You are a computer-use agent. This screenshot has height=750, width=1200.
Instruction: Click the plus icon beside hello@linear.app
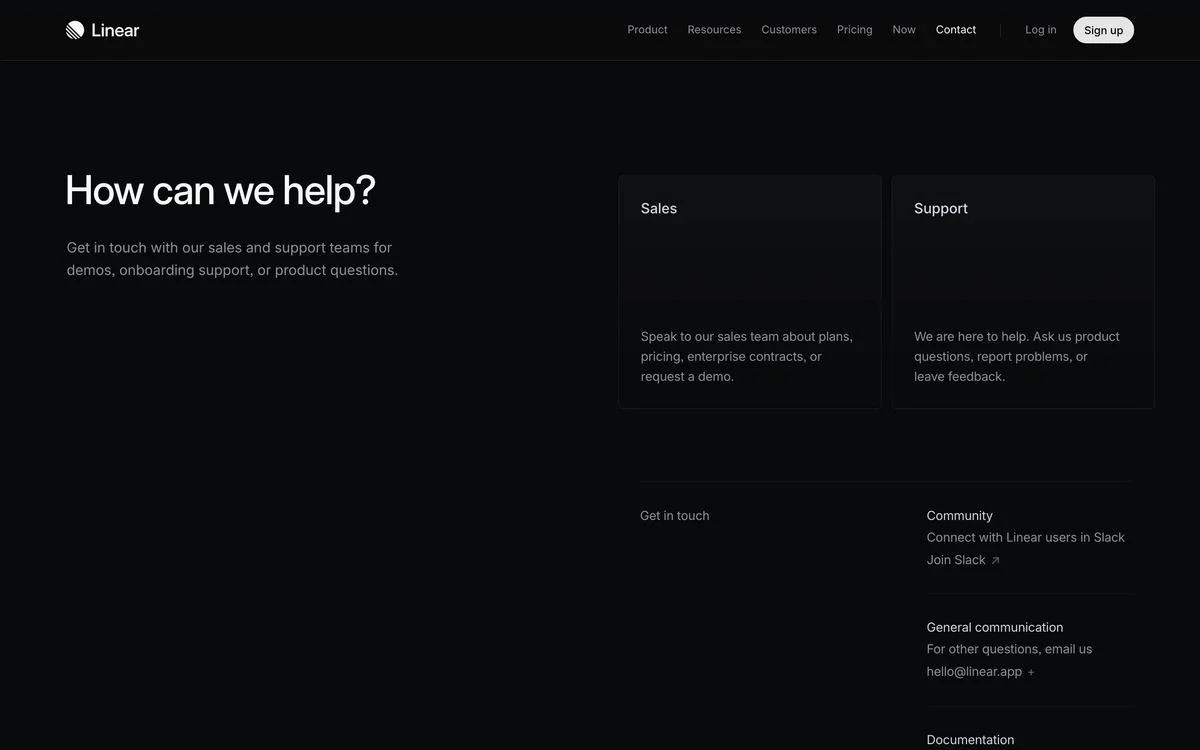coord(1031,672)
